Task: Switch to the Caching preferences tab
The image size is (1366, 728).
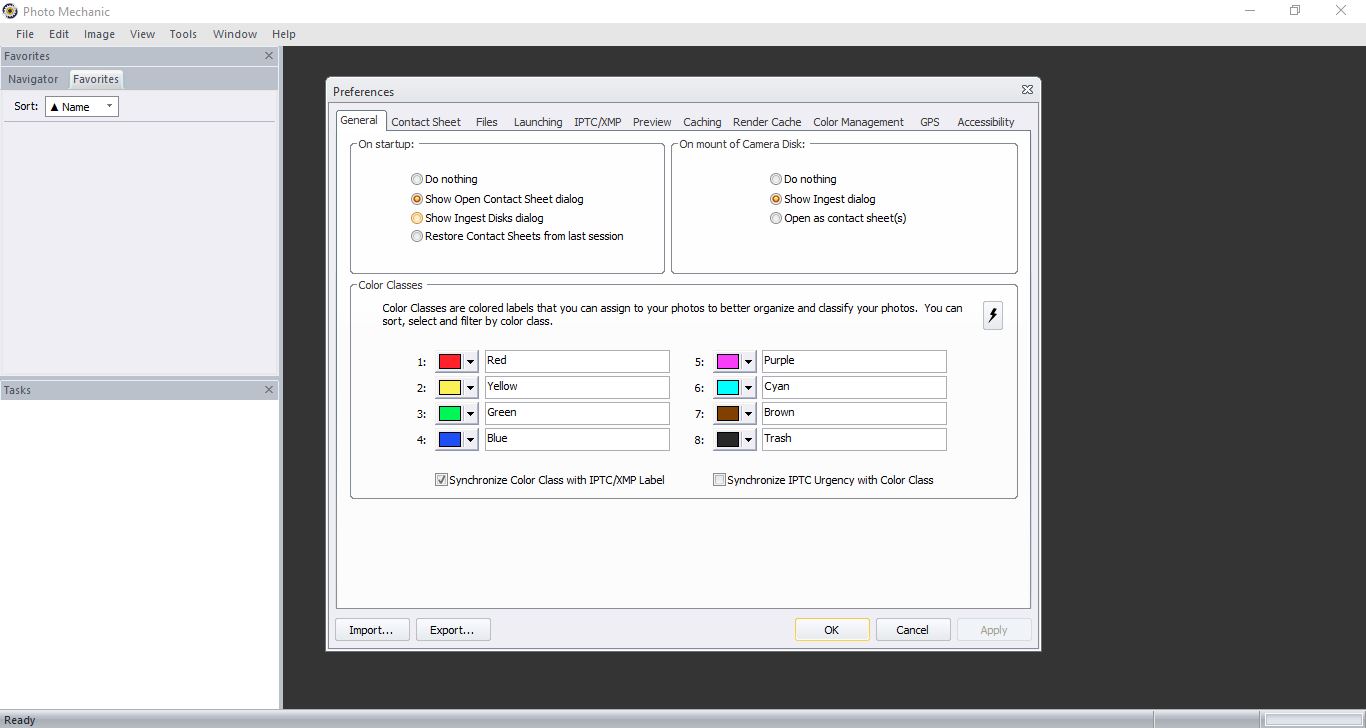Action: [702, 122]
